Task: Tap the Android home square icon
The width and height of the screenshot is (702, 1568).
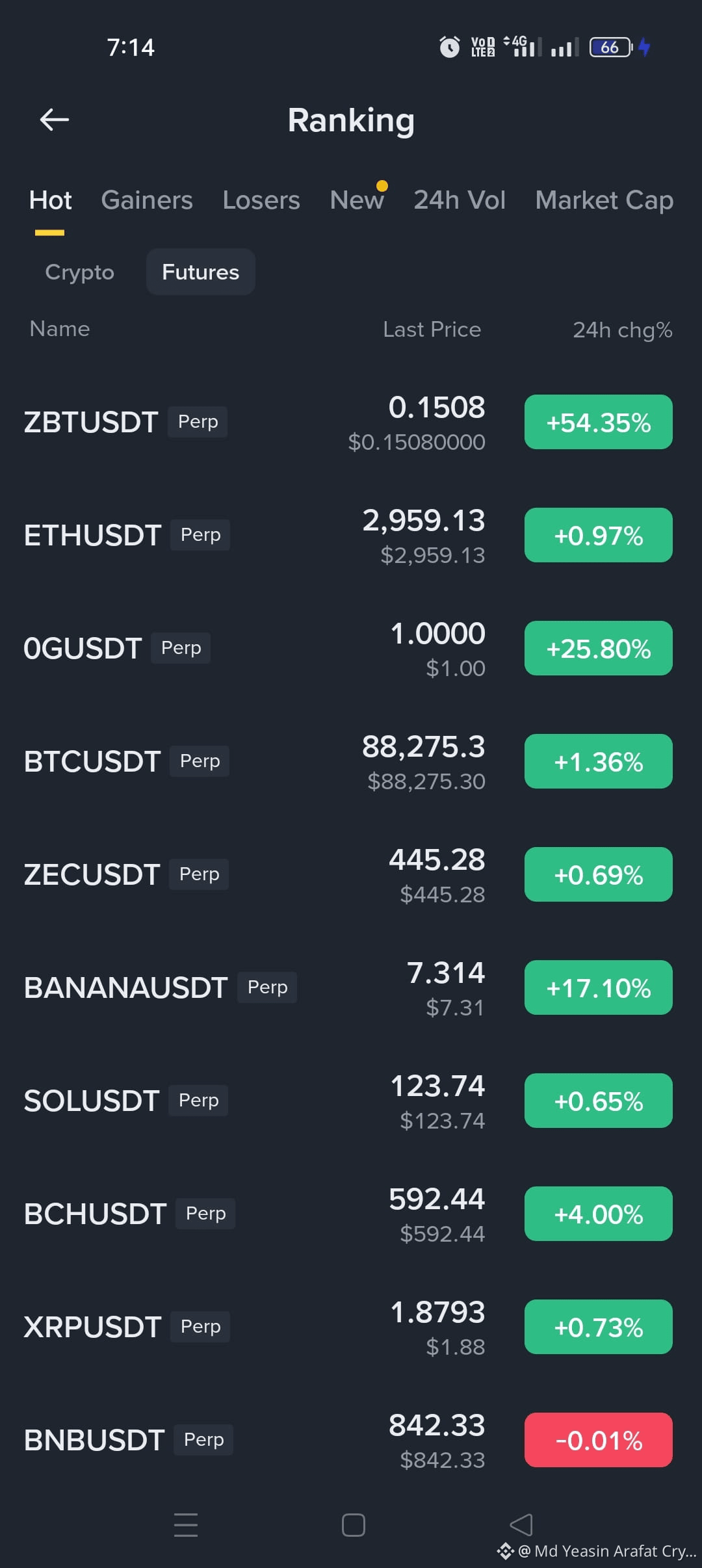Action: tap(353, 1525)
